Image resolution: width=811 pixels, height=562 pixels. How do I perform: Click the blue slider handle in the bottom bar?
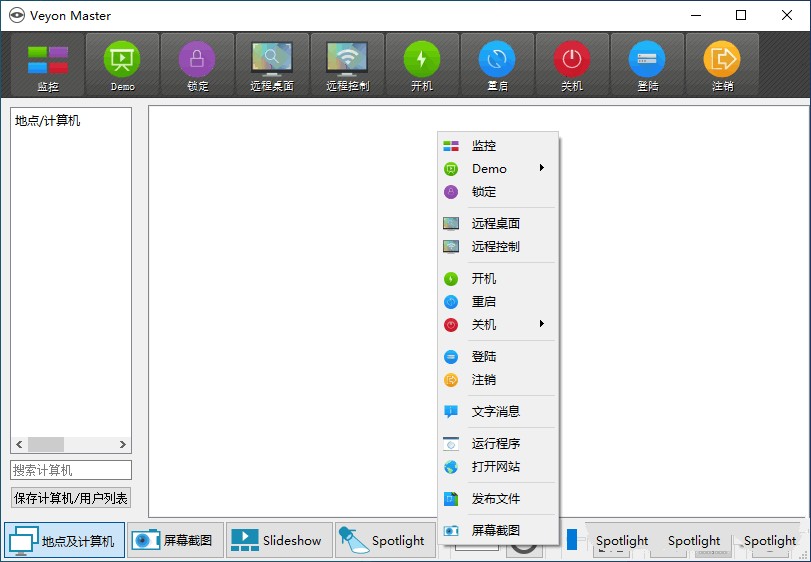[572, 539]
